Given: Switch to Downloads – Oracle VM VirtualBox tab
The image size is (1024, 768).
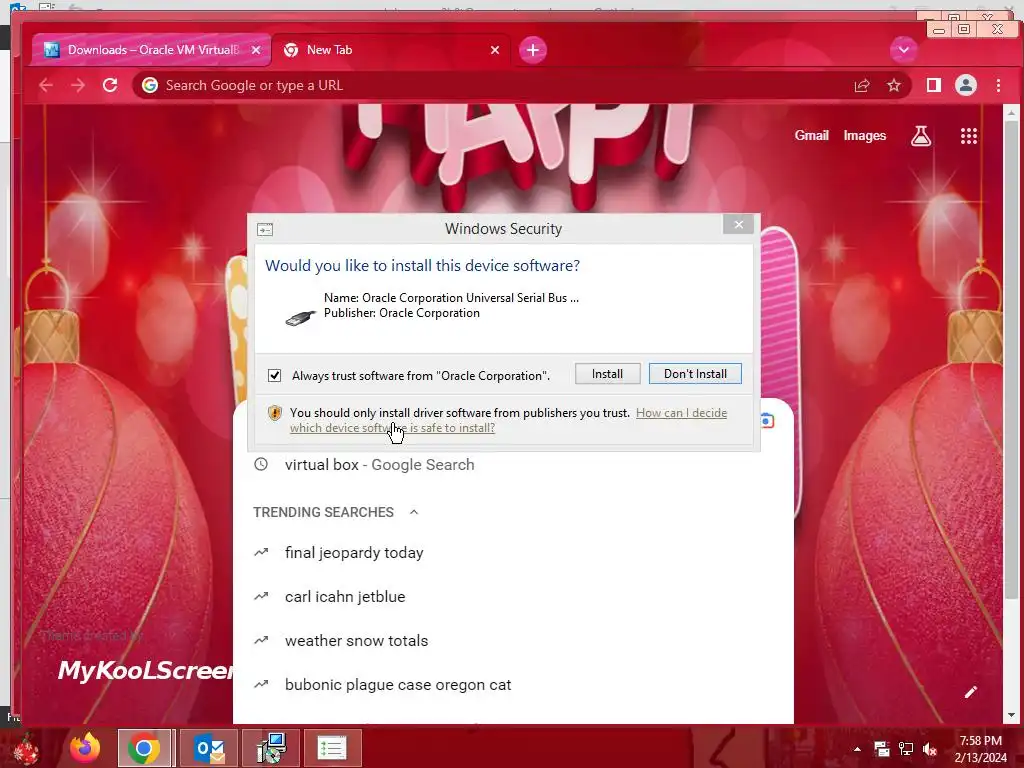Looking at the screenshot, I should [x=151, y=50].
